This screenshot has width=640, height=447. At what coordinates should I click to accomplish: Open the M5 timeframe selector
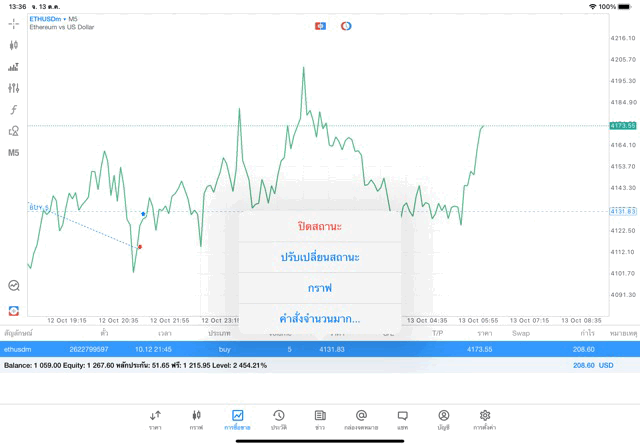[14, 153]
